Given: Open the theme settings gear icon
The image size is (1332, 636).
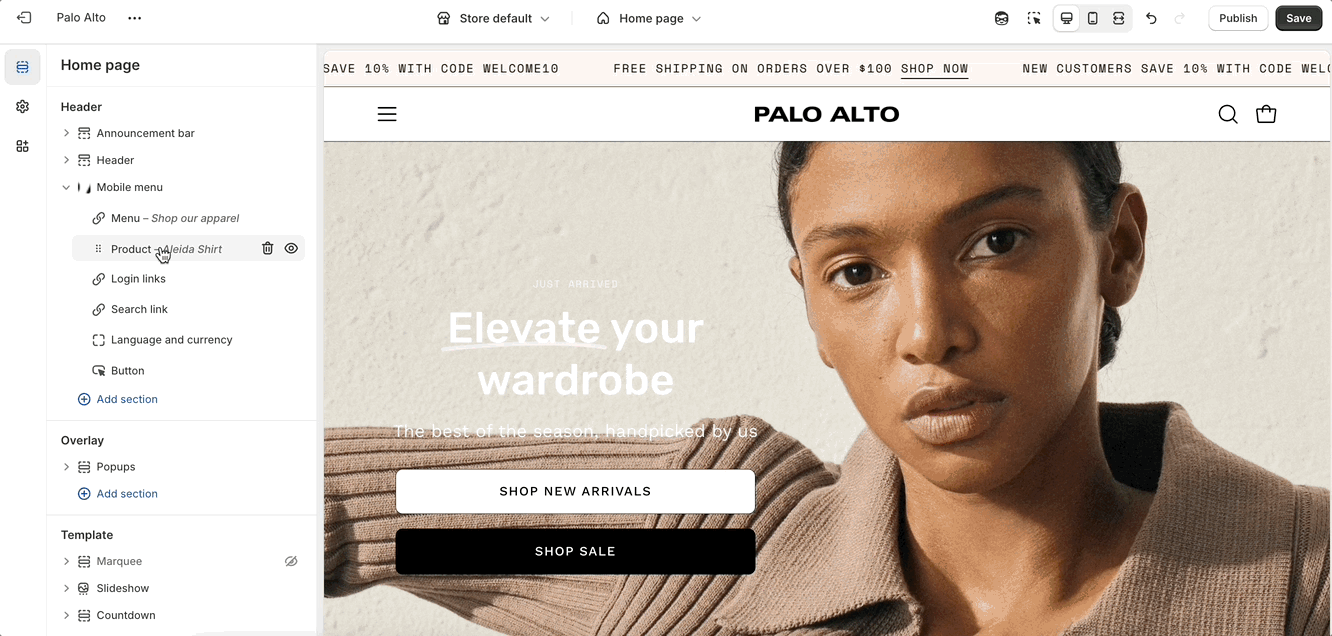Looking at the screenshot, I should pyautogui.click(x=23, y=106).
